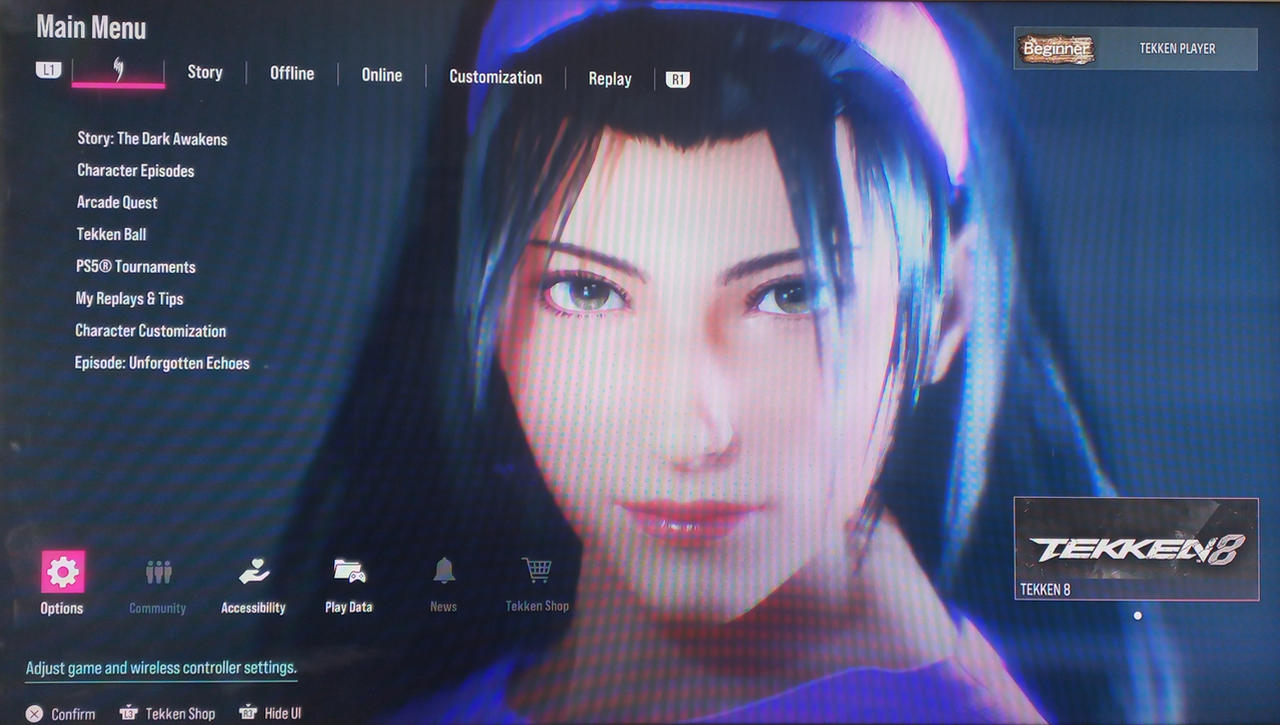Open the TEKKEN PLAYER profile card
This screenshot has height=725, width=1280.
coord(1135,48)
